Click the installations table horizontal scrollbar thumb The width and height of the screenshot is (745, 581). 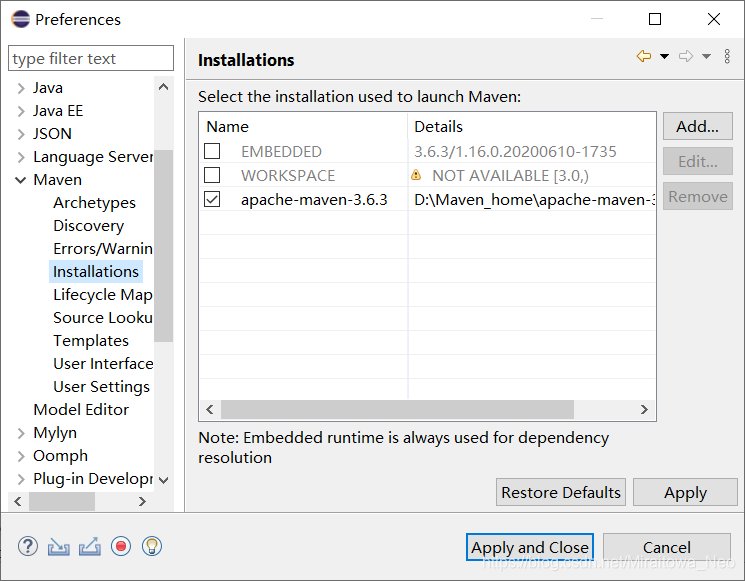tap(397, 410)
